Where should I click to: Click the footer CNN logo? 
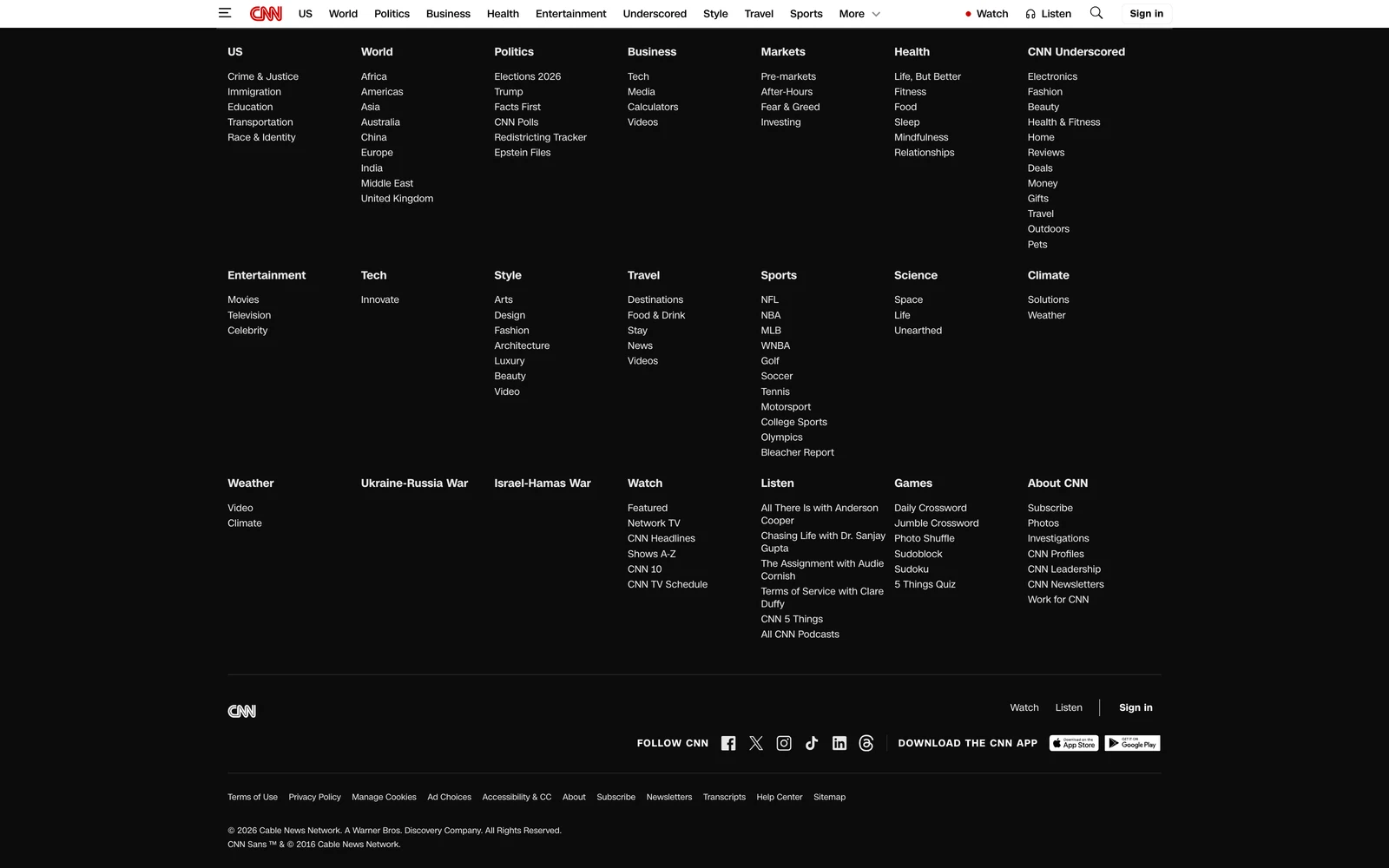click(x=241, y=711)
